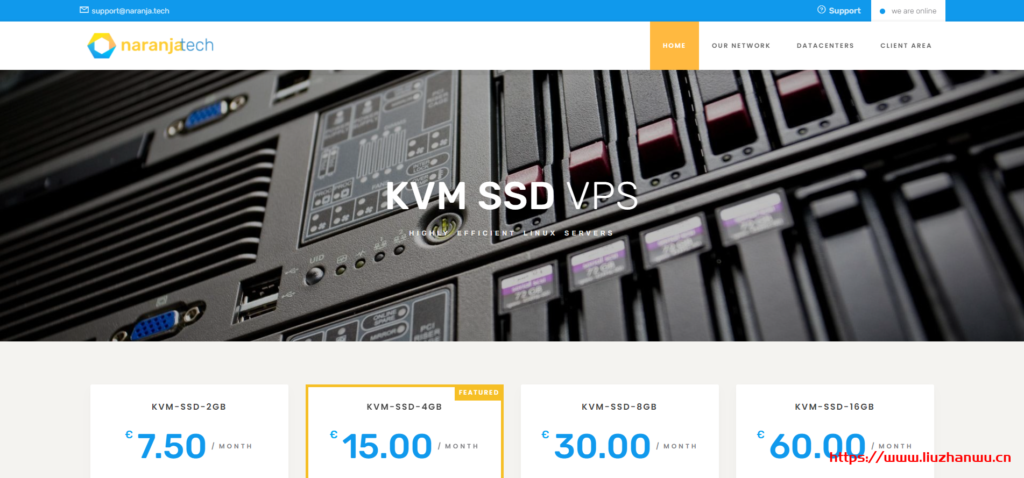Click the blue online status dot
Image resolution: width=1024 pixels, height=478 pixels.
[x=882, y=11]
